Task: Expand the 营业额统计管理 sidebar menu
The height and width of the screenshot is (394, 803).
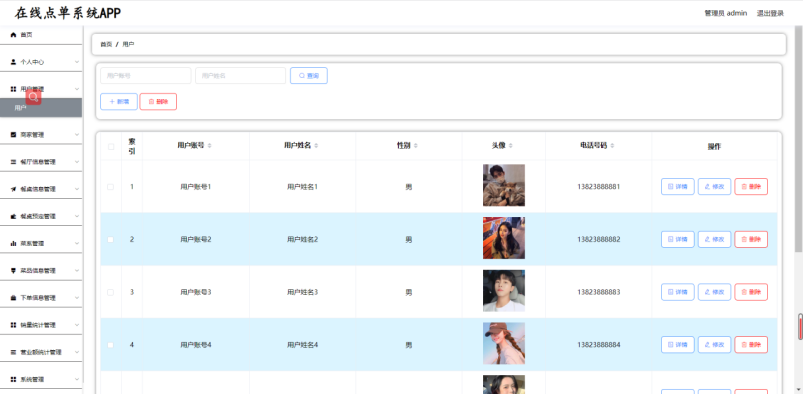Action: point(41,352)
